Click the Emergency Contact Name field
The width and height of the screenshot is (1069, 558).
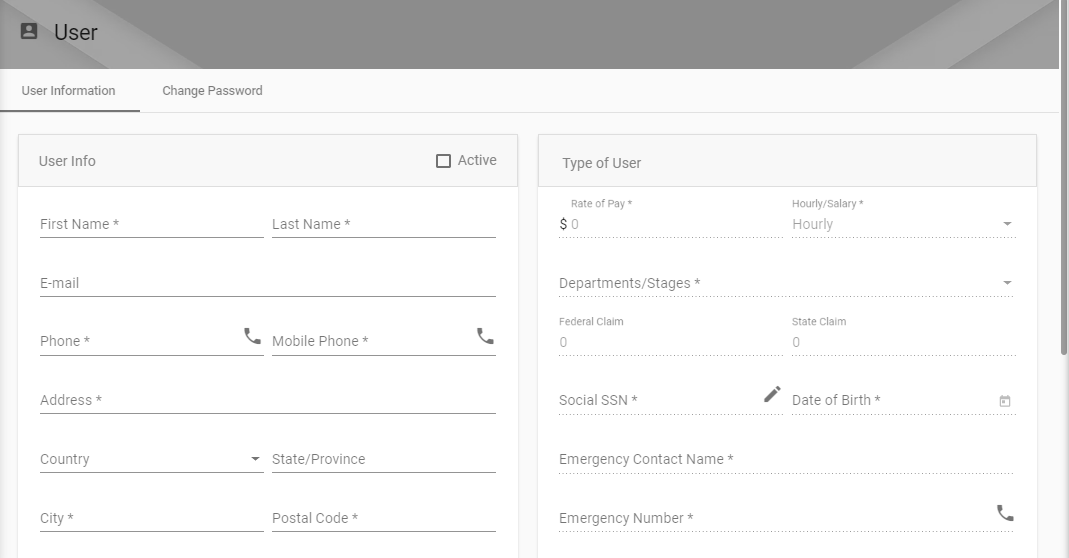[x=785, y=459]
